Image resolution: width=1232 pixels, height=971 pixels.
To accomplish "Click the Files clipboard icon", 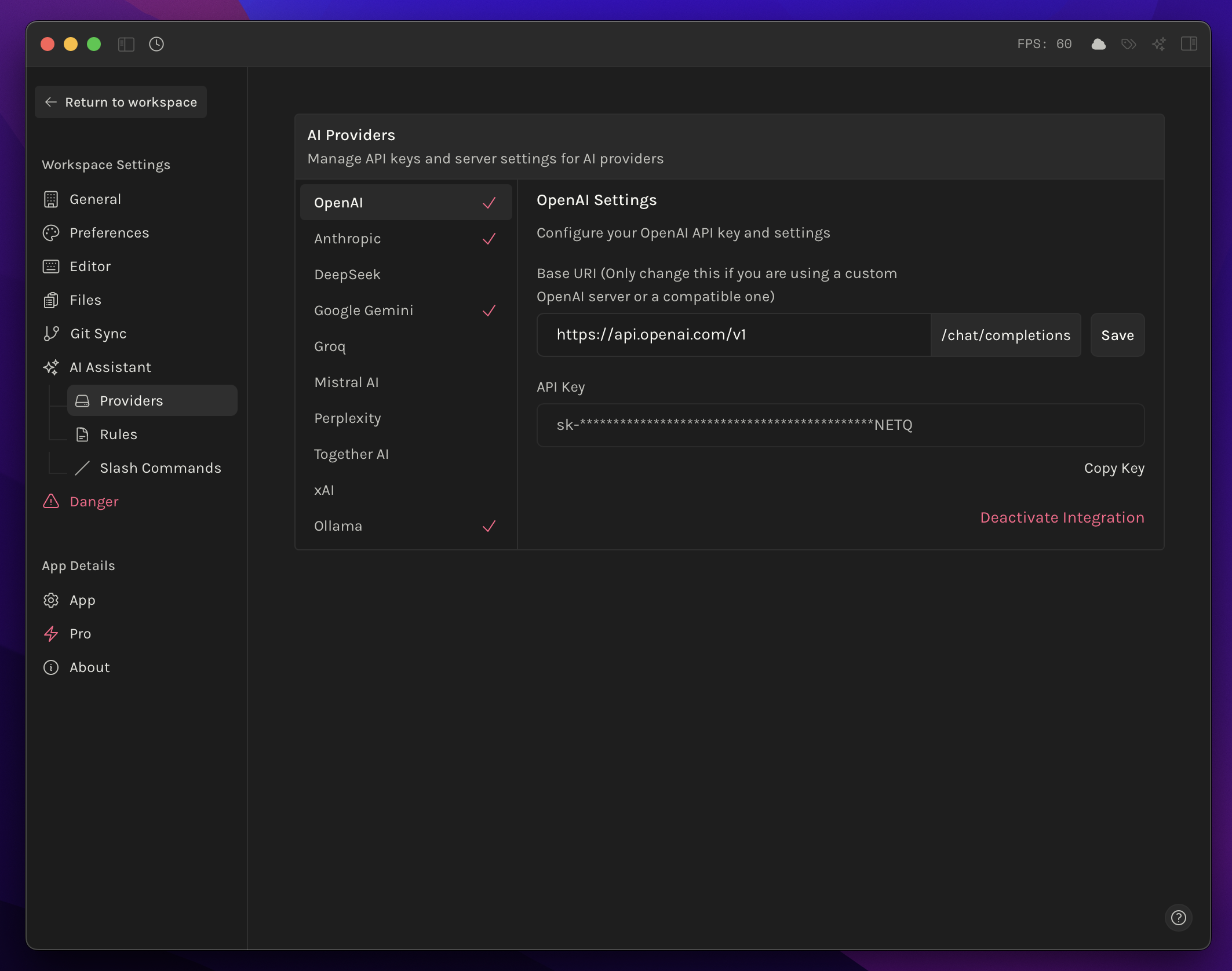I will (51, 300).
